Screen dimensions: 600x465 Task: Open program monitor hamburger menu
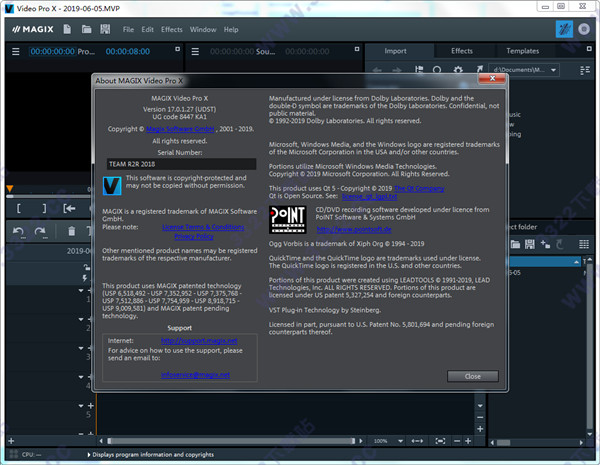[16, 51]
